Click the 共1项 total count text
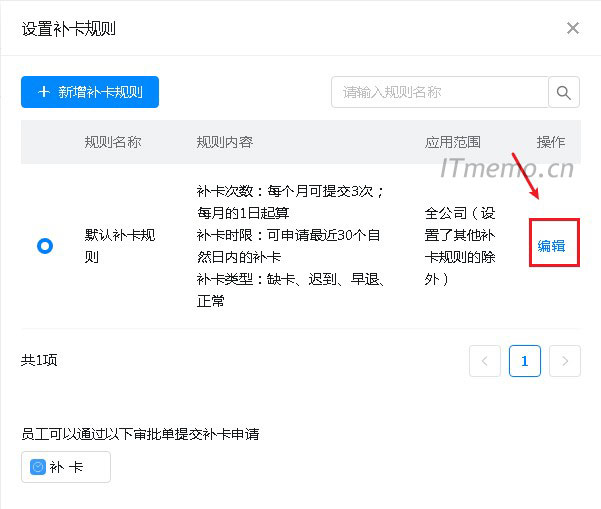 pyautogui.click(x=39, y=360)
